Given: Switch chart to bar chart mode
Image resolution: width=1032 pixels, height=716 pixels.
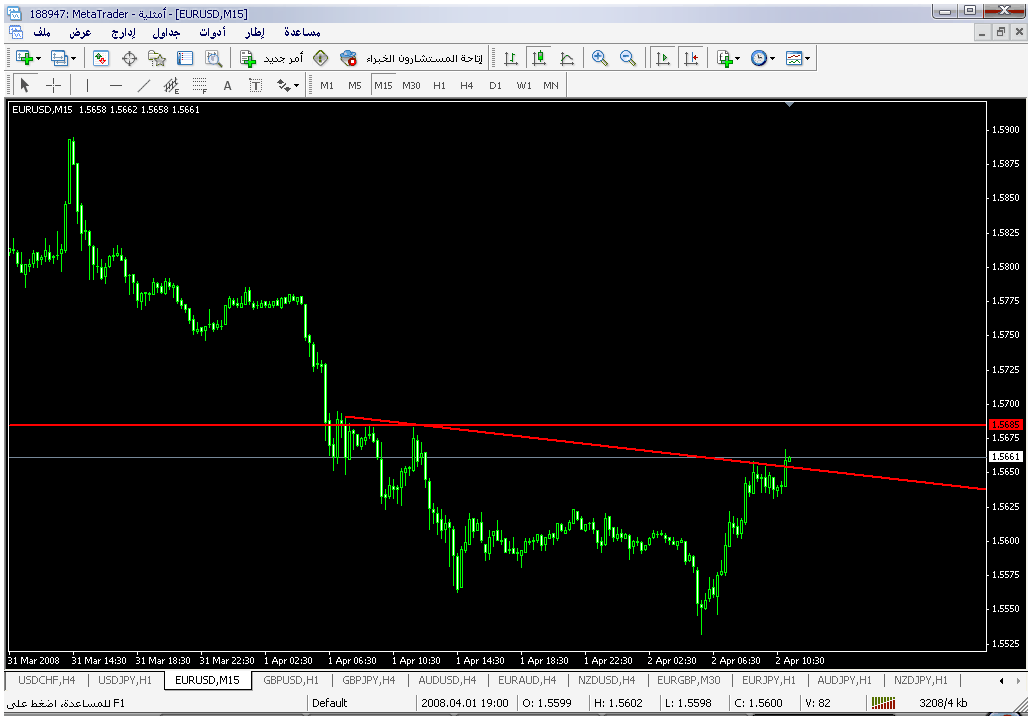Looking at the screenshot, I should (511, 59).
